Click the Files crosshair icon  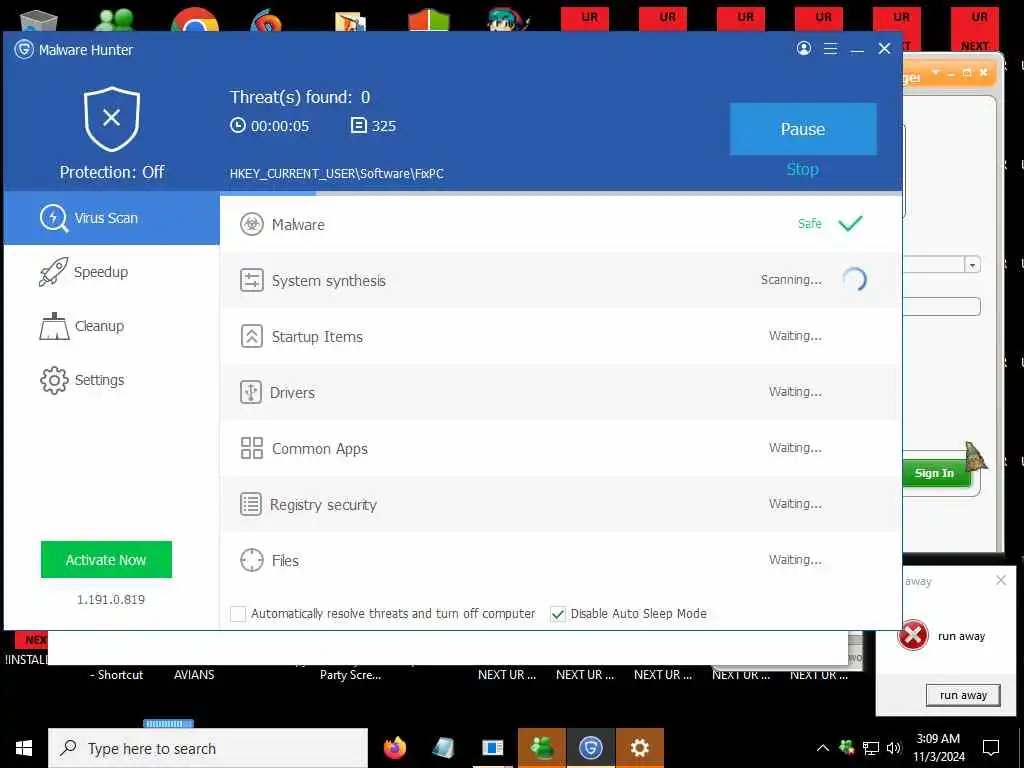[x=251, y=560]
